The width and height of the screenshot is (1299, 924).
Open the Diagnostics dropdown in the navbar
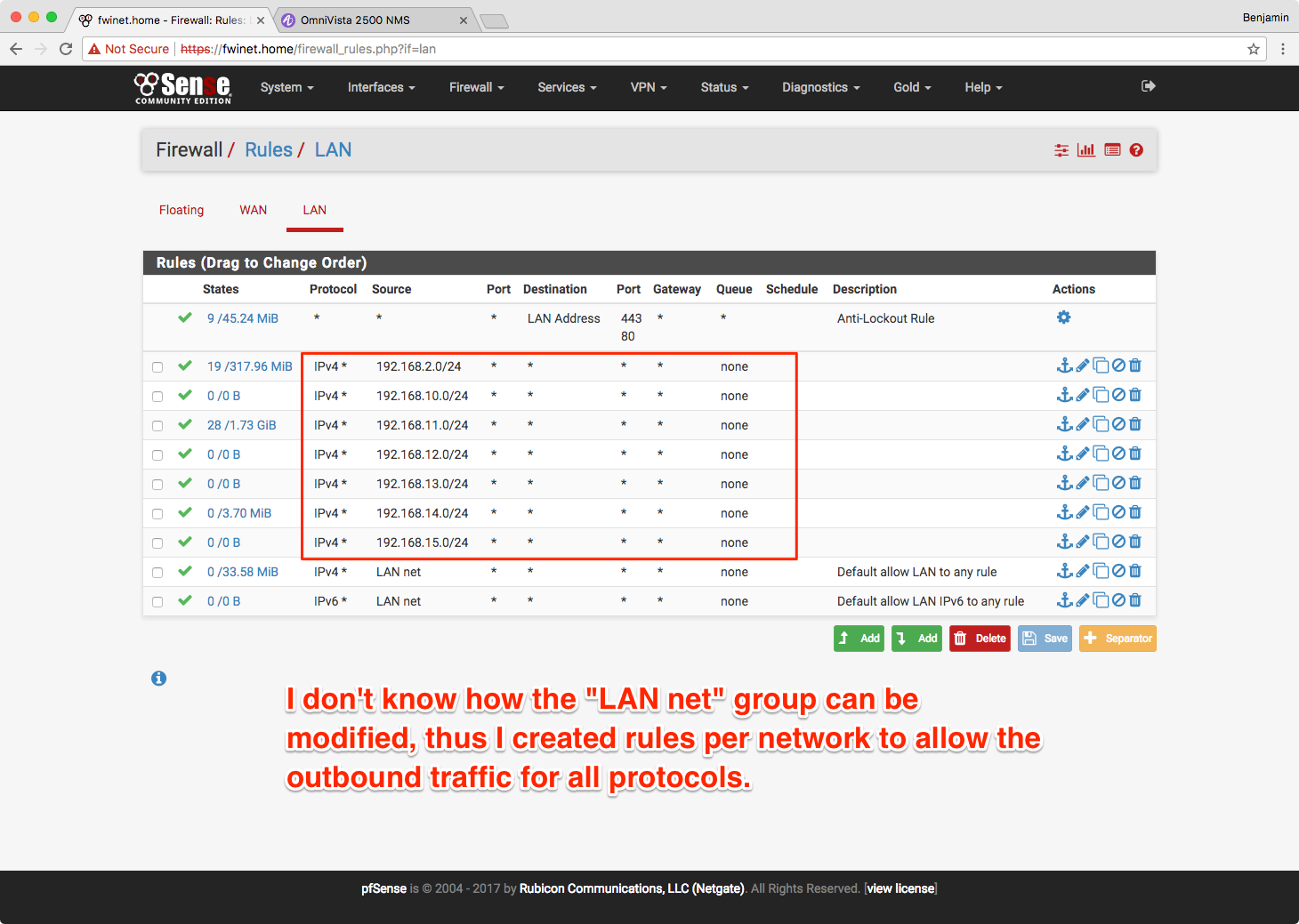pyautogui.click(x=820, y=87)
